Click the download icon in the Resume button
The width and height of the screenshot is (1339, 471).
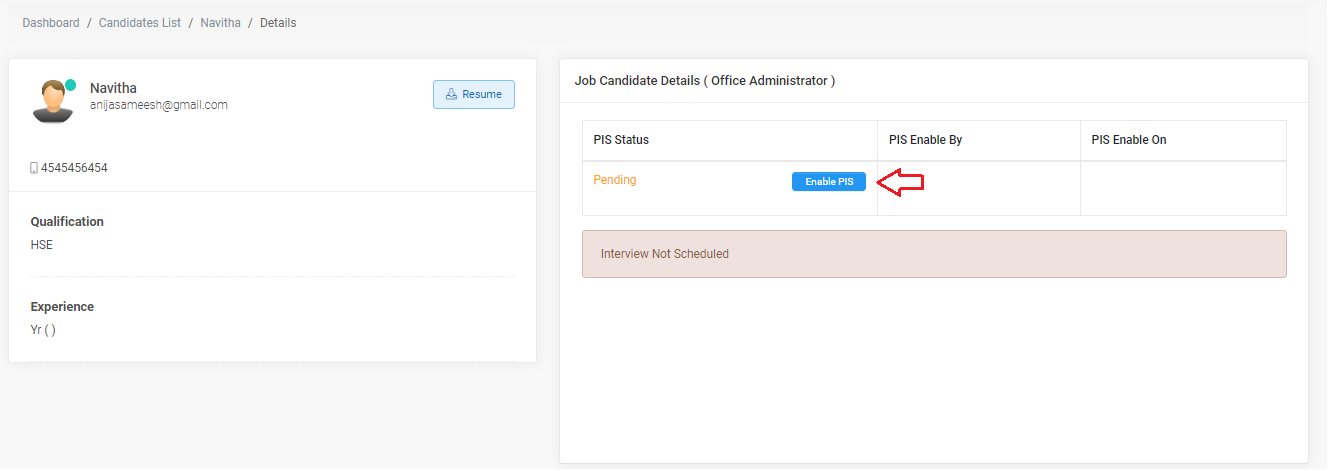[451, 94]
